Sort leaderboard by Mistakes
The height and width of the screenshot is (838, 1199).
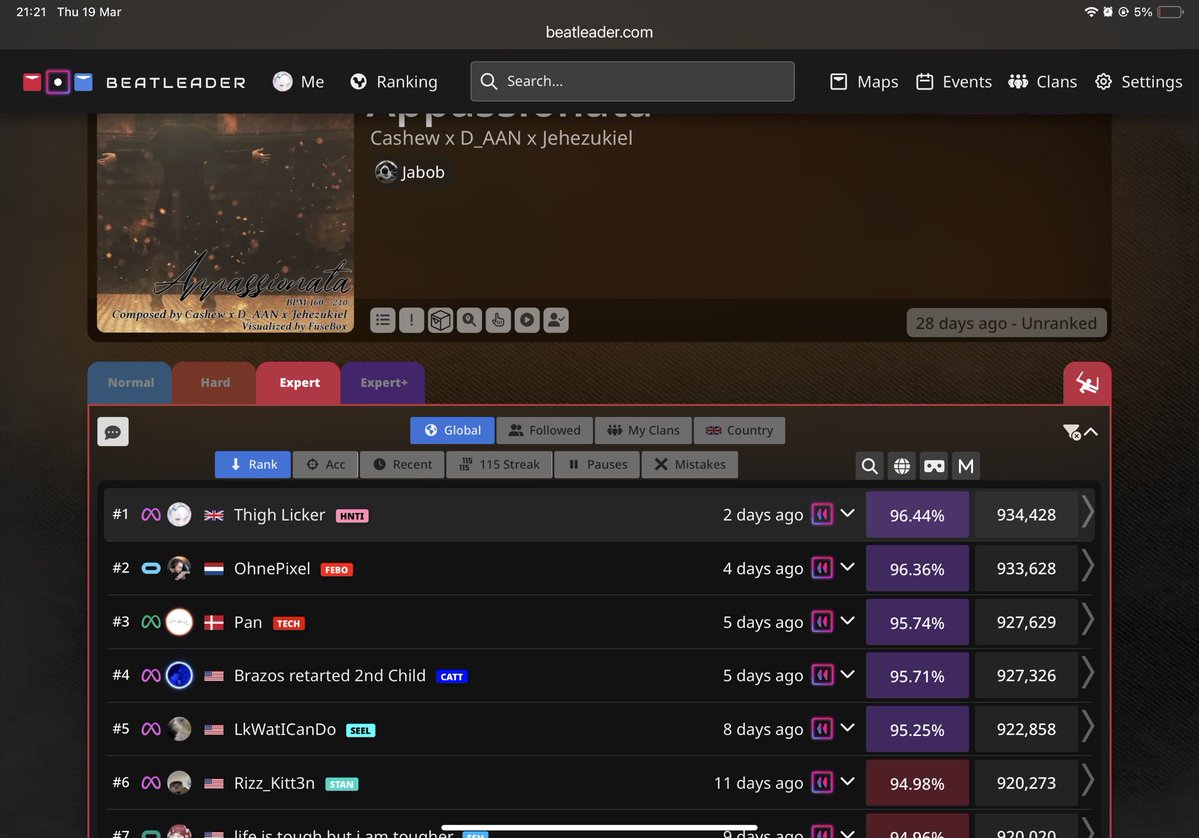tap(690, 464)
